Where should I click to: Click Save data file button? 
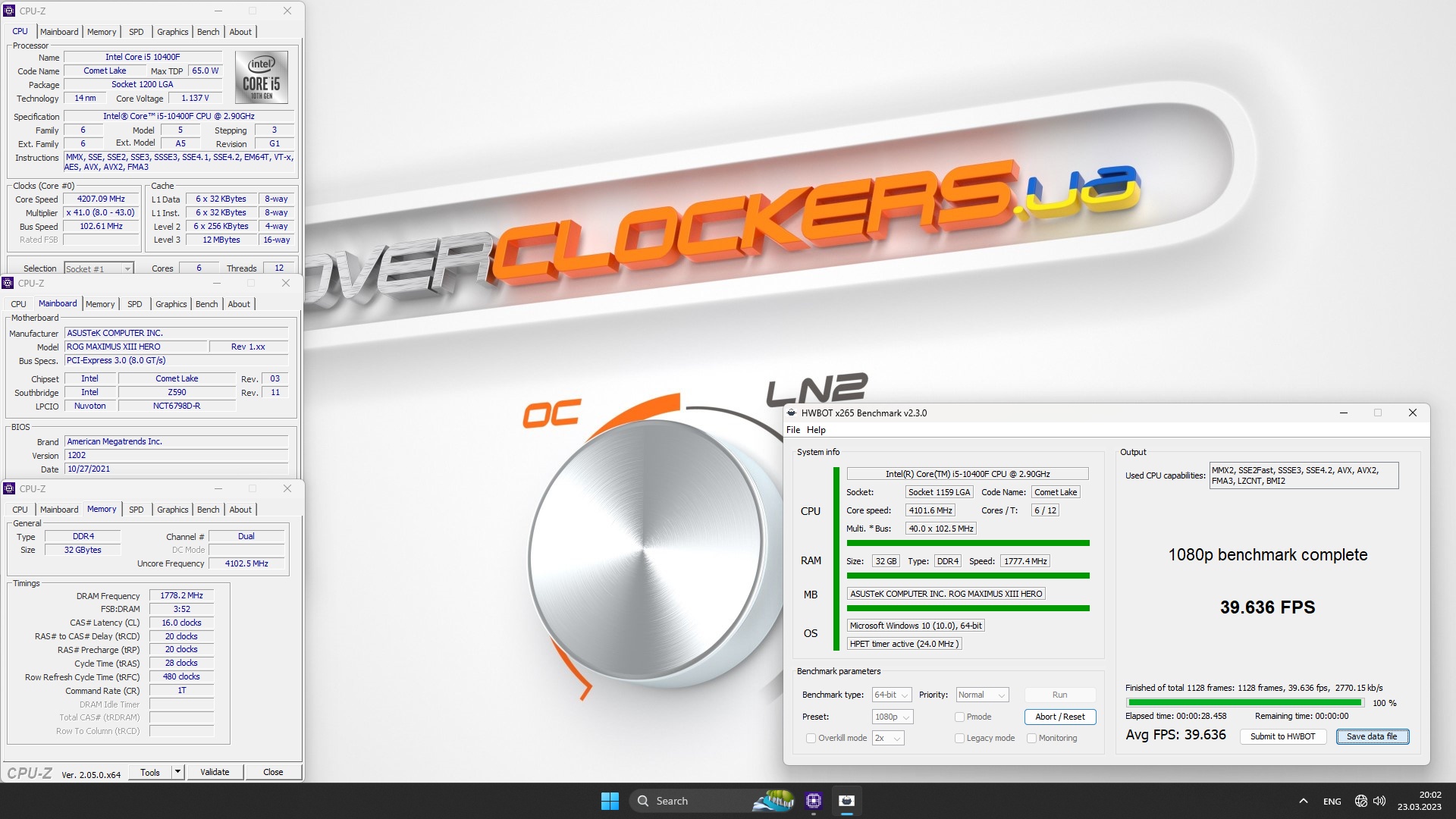click(1372, 736)
